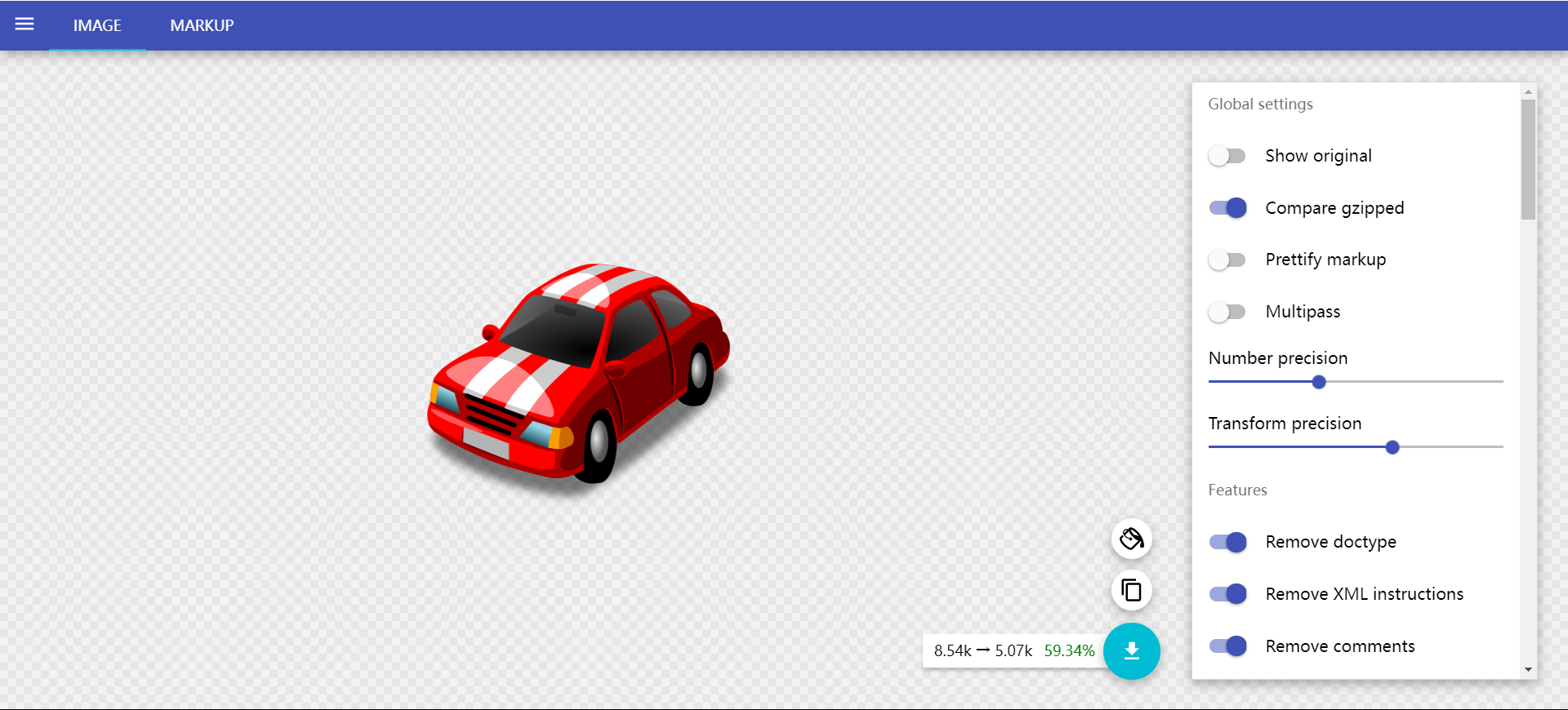Click the settings panel scrollbar thumb

point(1528,159)
